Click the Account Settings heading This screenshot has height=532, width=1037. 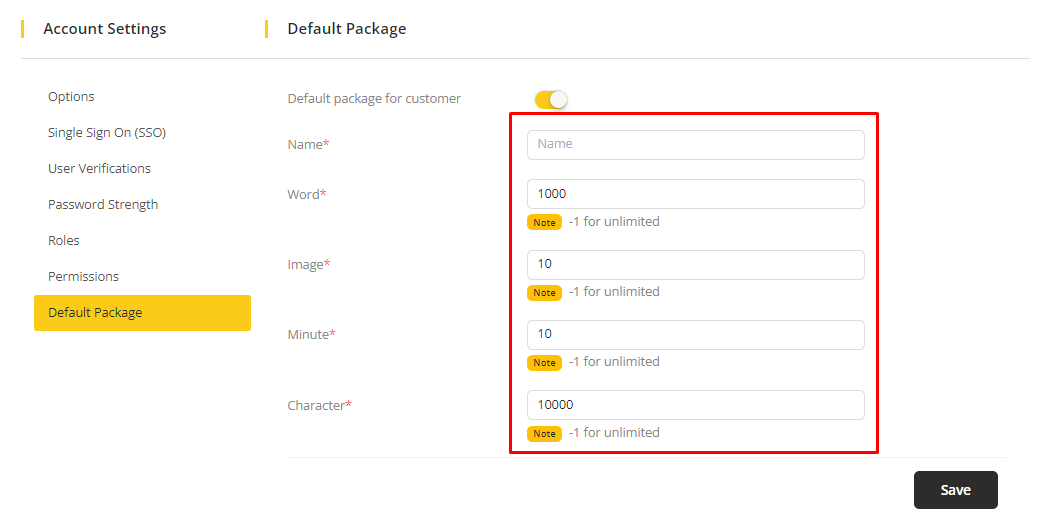105,29
